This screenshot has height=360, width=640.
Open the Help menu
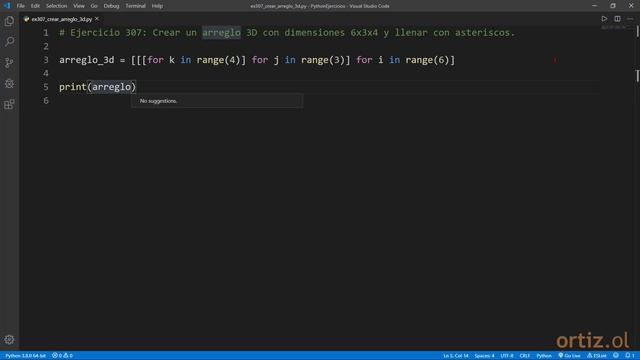click(x=157, y=6)
